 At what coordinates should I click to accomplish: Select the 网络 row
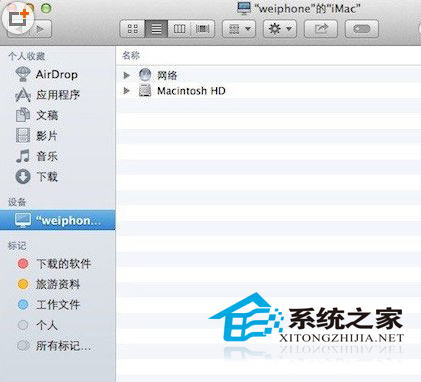click(x=269, y=75)
